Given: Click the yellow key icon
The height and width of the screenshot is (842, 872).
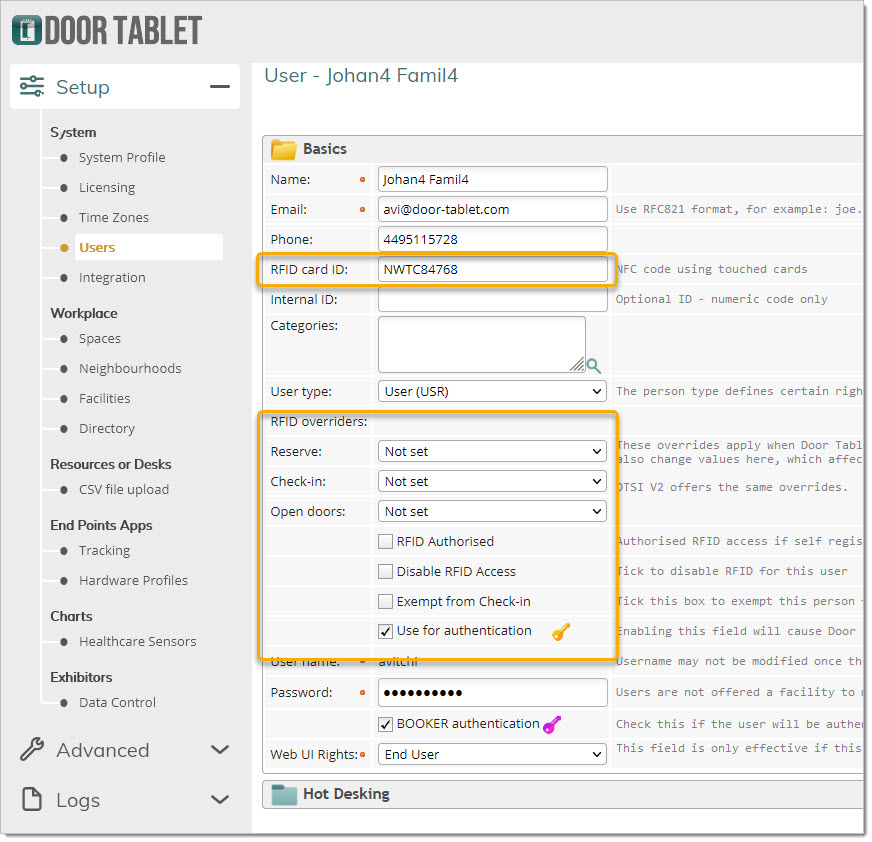Looking at the screenshot, I should coord(561,631).
